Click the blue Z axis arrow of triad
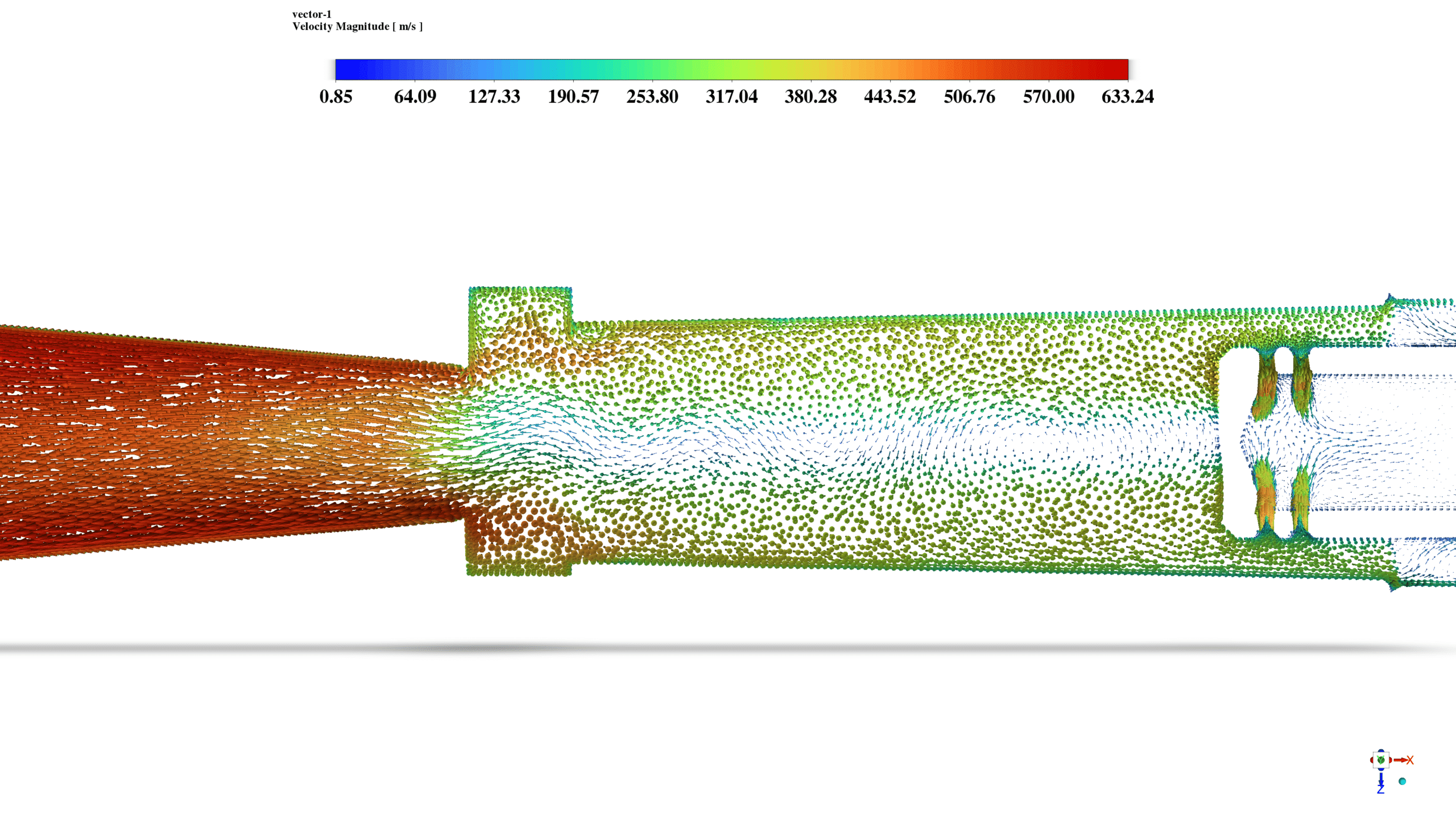This screenshot has height=819, width=1456. tap(1381, 779)
